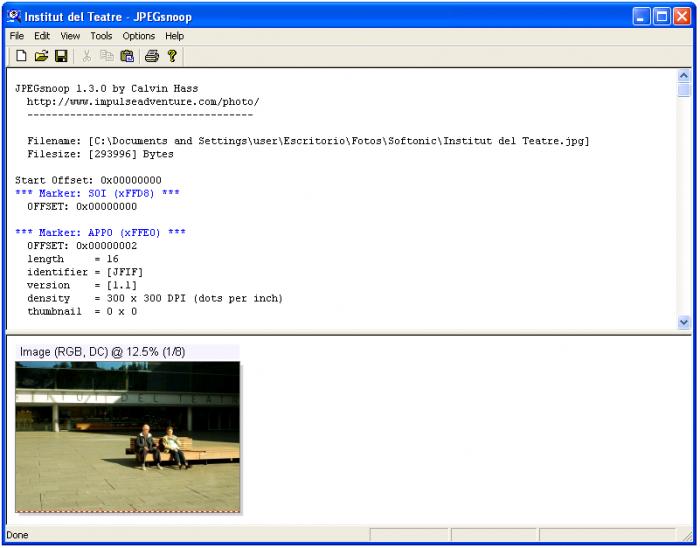The width and height of the screenshot is (700, 548).
Task: Click the impulseadventure.com URL text
Action: (x=143, y=102)
